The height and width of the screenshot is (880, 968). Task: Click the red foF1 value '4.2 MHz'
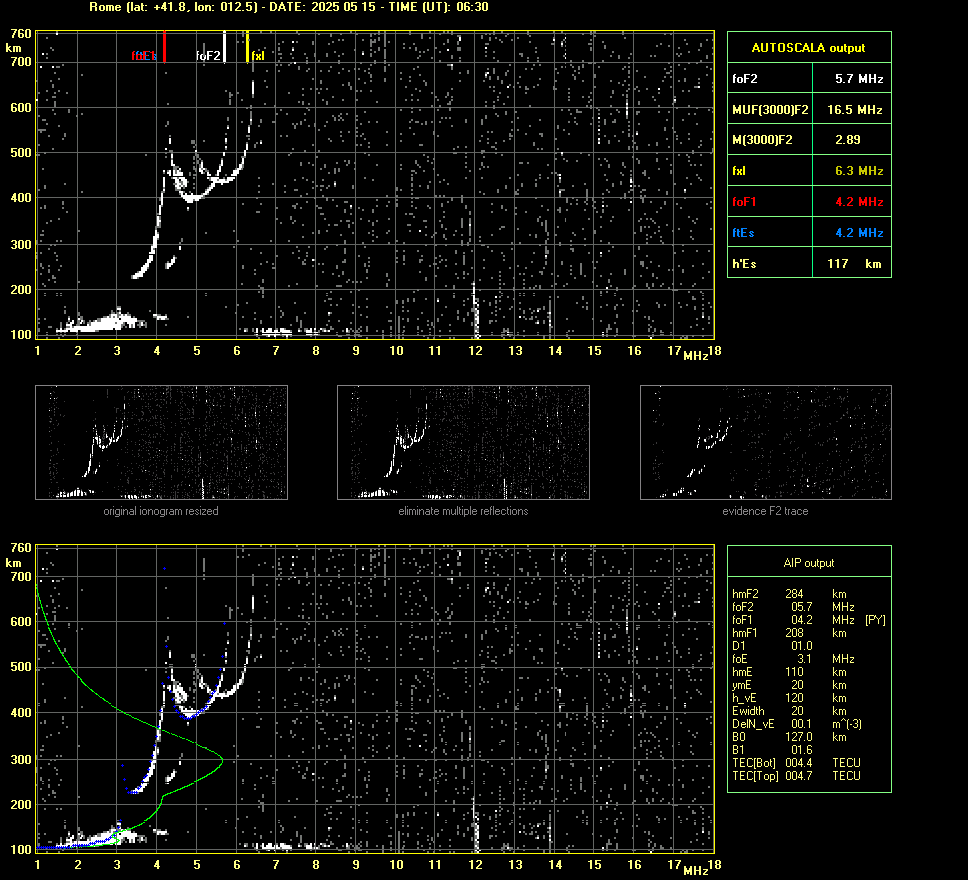point(859,201)
